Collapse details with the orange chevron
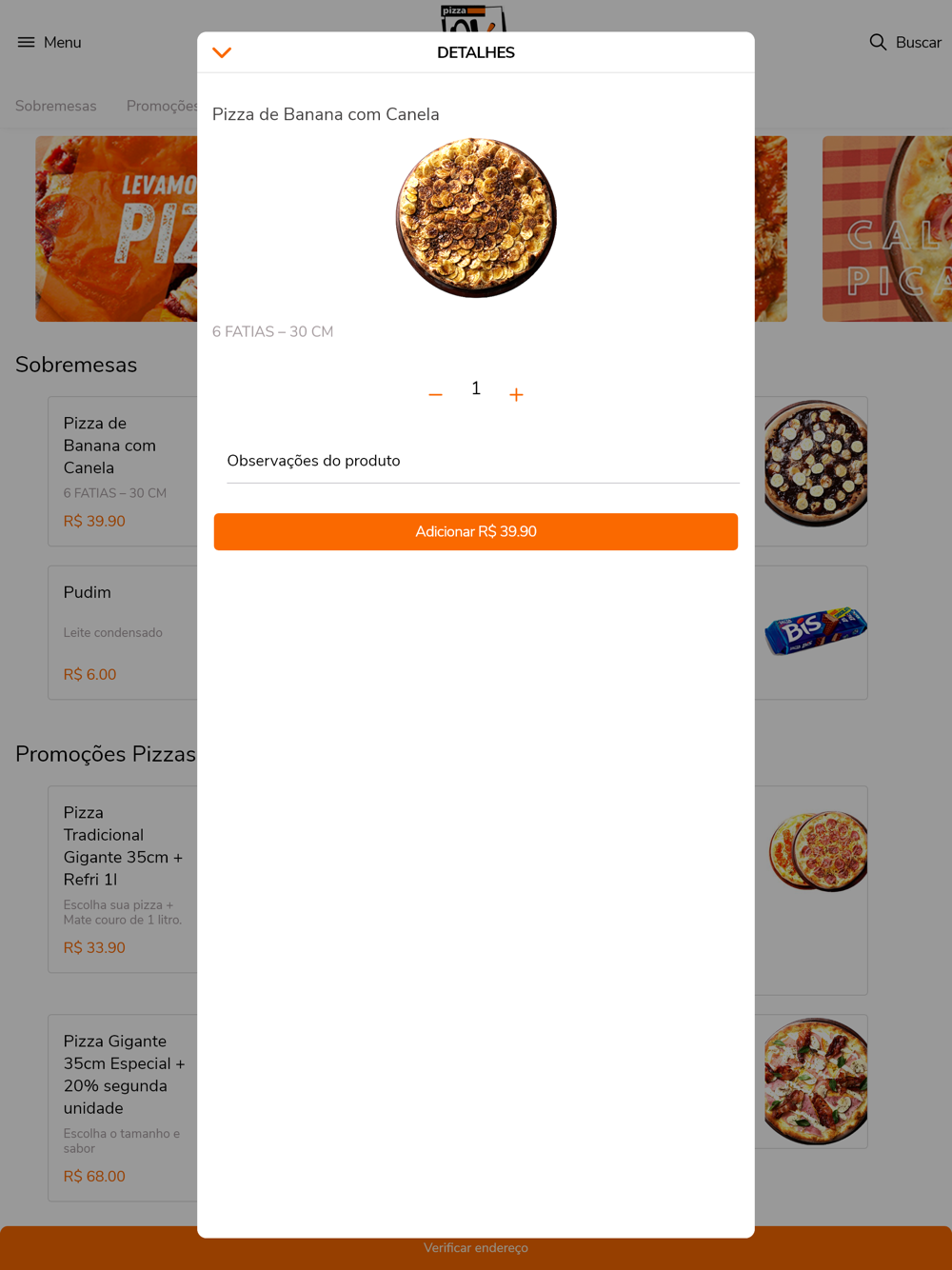Viewport: 952px width, 1270px height. tap(222, 52)
